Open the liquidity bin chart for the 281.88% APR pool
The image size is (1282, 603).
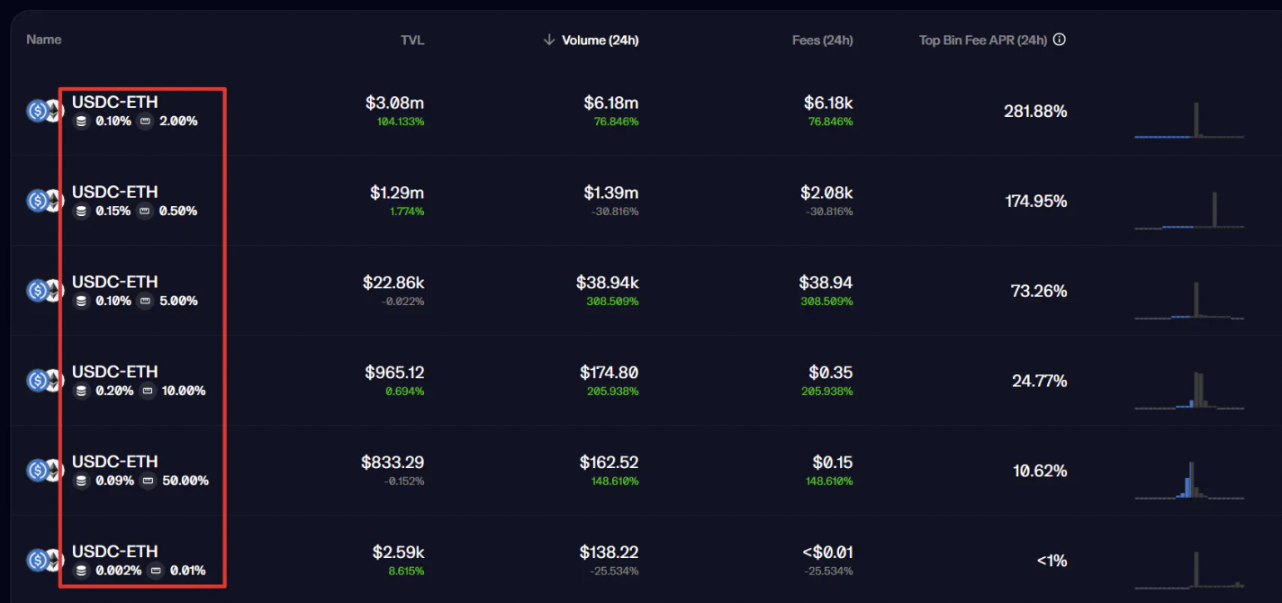[1189, 121]
